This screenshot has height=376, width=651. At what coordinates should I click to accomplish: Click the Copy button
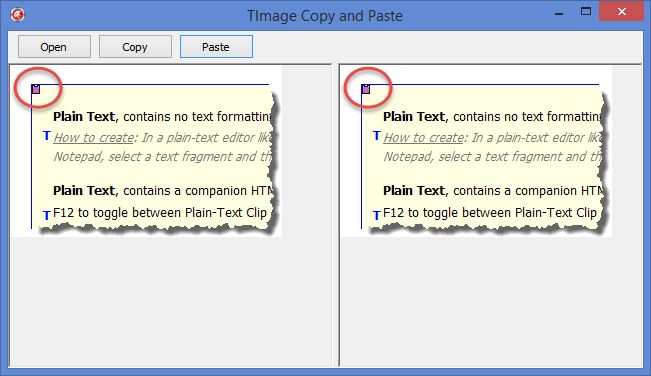tap(135, 47)
